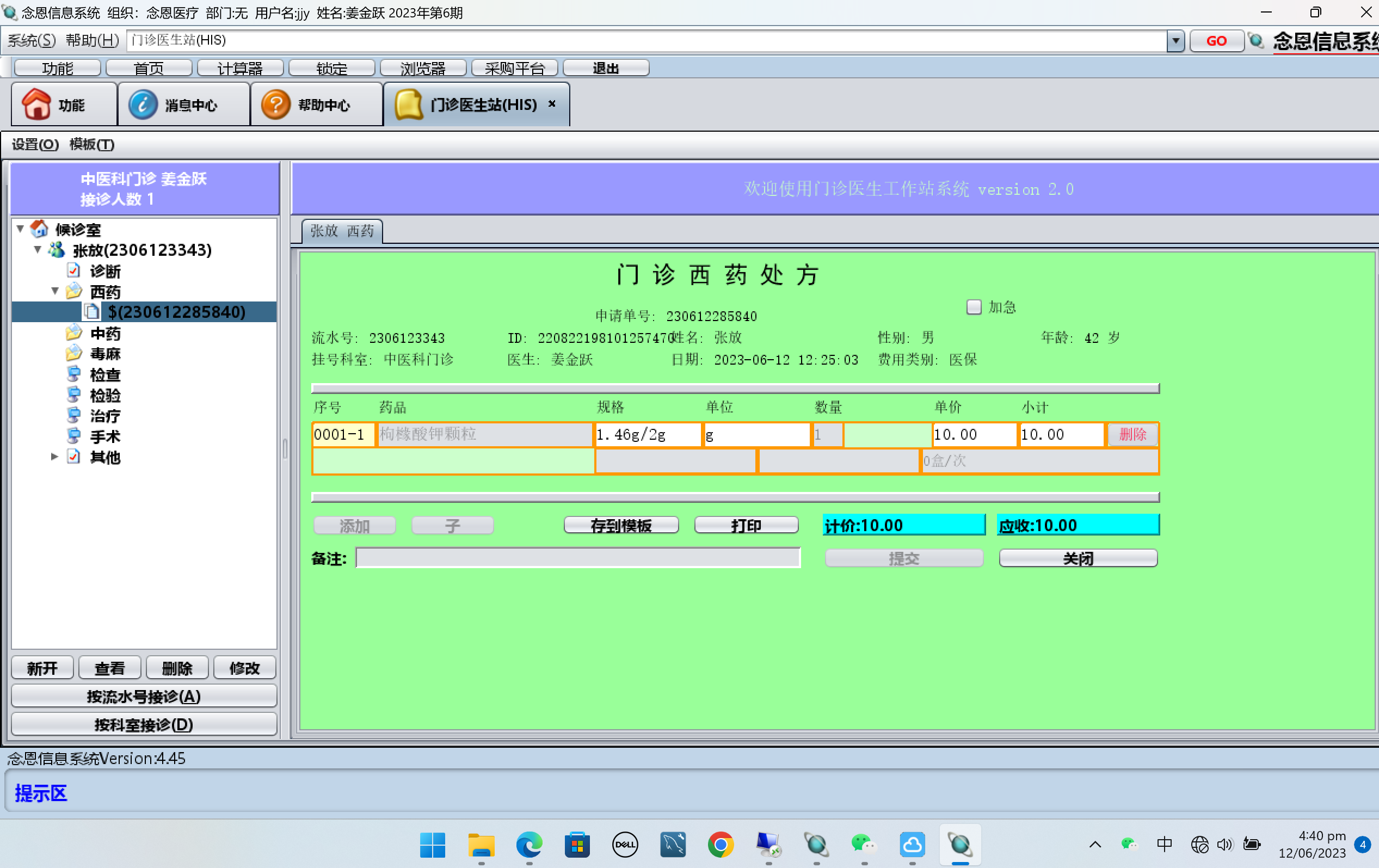Launch Microsoft Edge from taskbar

pyautogui.click(x=528, y=845)
